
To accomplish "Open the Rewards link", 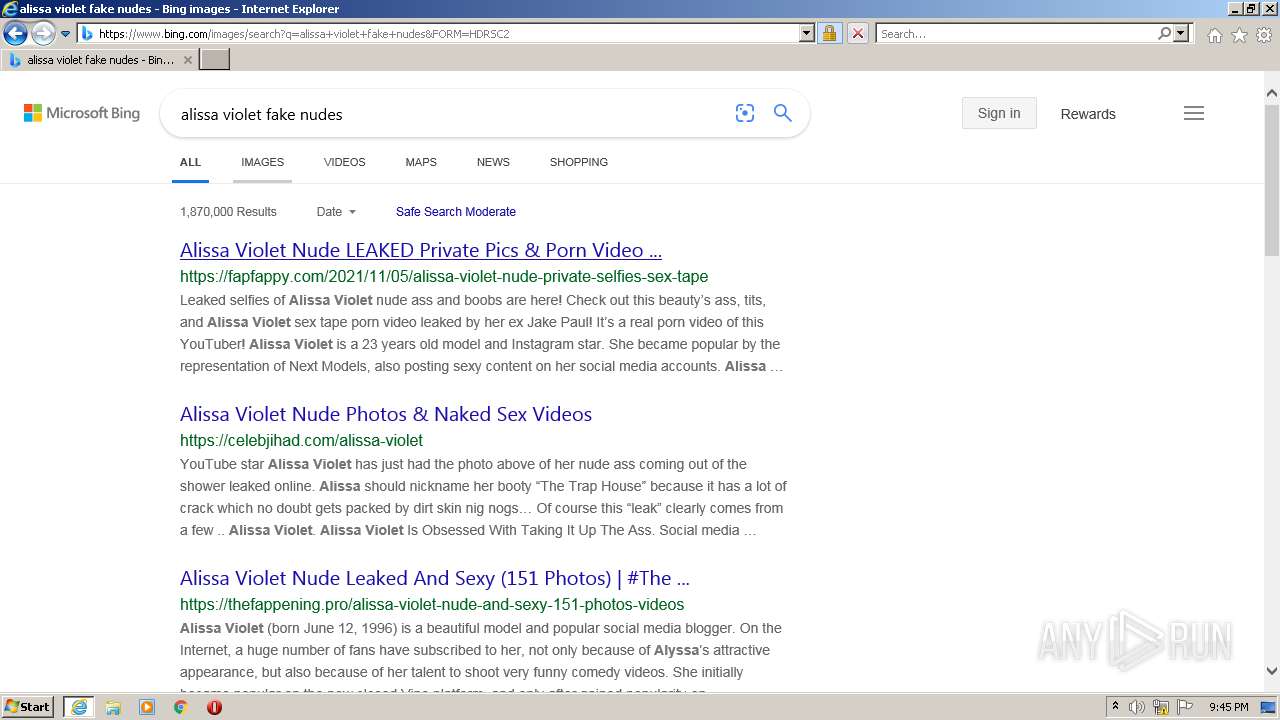I will click(1088, 114).
